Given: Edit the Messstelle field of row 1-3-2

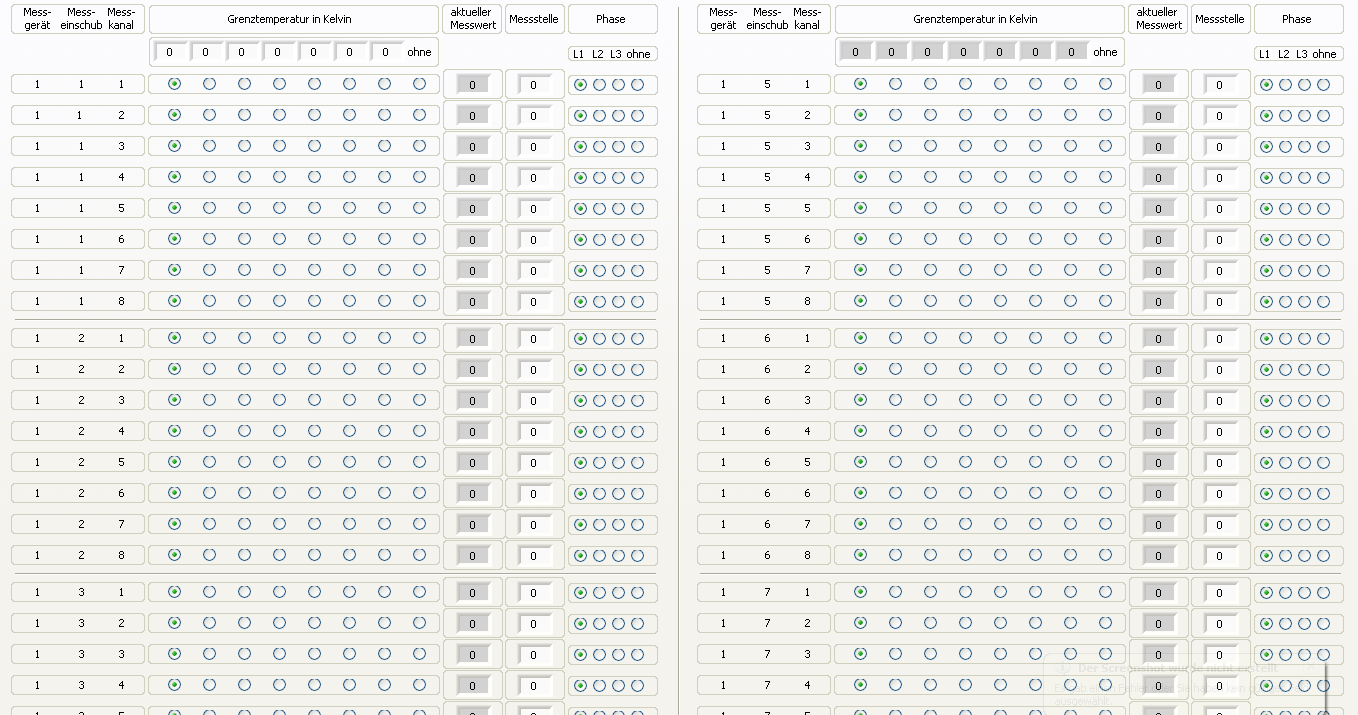Looking at the screenshot, I should pyautogui.click(x=534, y=624).
